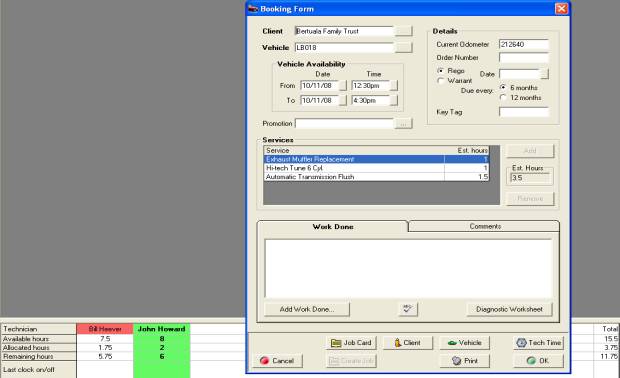Image resolution: width=620 pixels, height=378 pixels.
Task: Confirm booking with OK button
Action: (x=539, y=361)
